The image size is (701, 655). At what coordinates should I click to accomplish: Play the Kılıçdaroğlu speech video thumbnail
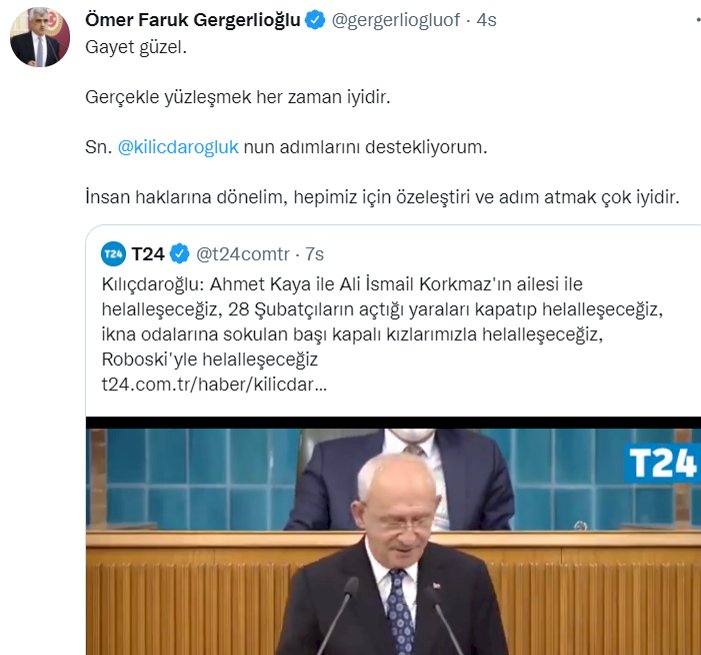[393, 536]
